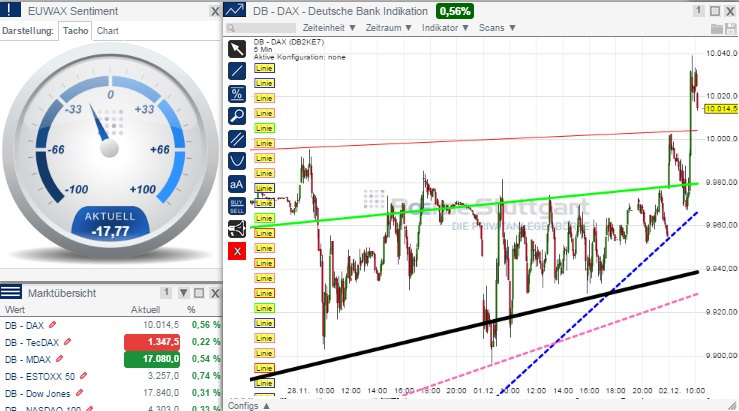Click the green 0,56% badge in chart title
Image resolution: width=739 pixels, height=411 pixels.
455,11
